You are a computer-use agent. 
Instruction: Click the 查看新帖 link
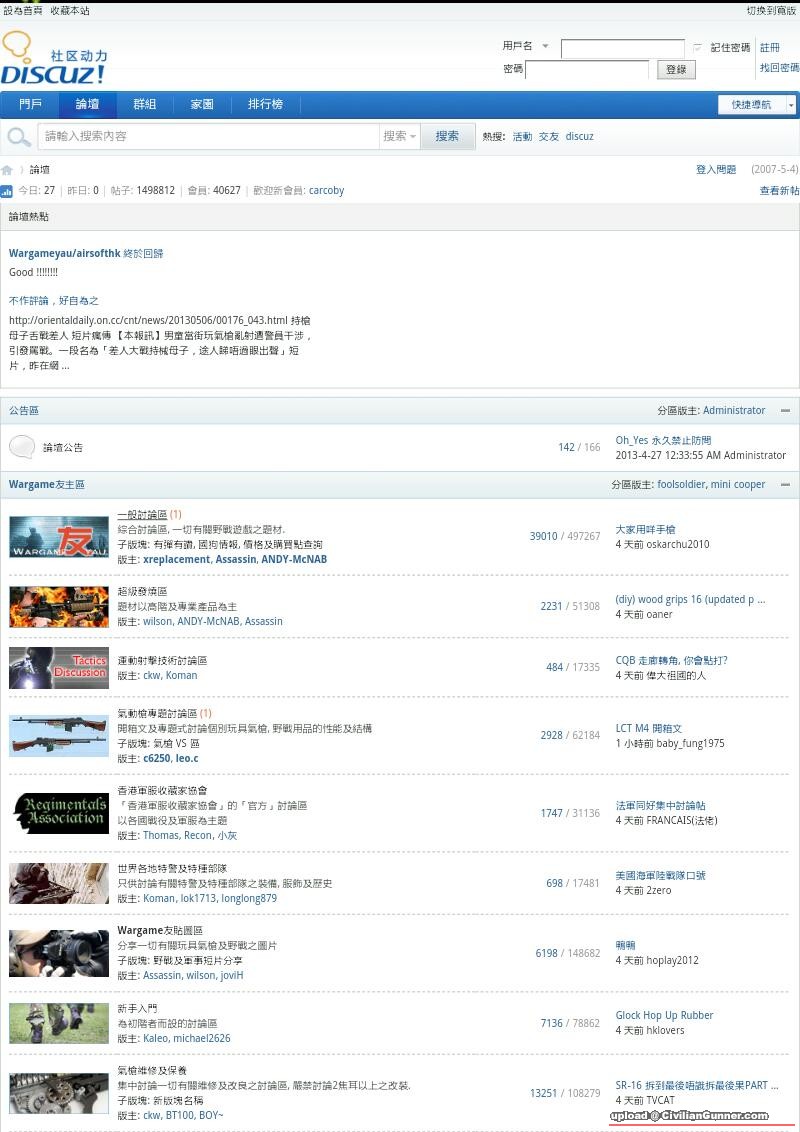(x=779, y=191)
